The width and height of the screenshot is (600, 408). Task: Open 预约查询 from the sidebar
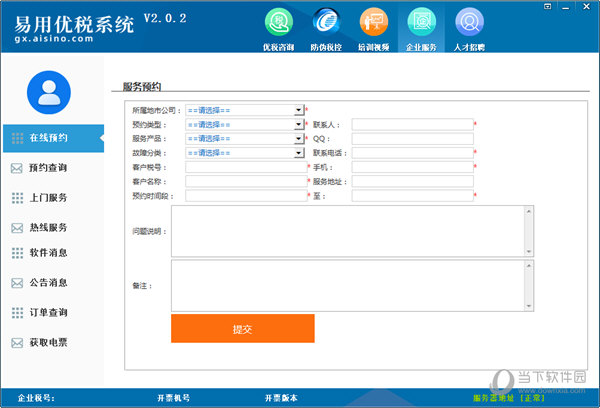(48, 168)
